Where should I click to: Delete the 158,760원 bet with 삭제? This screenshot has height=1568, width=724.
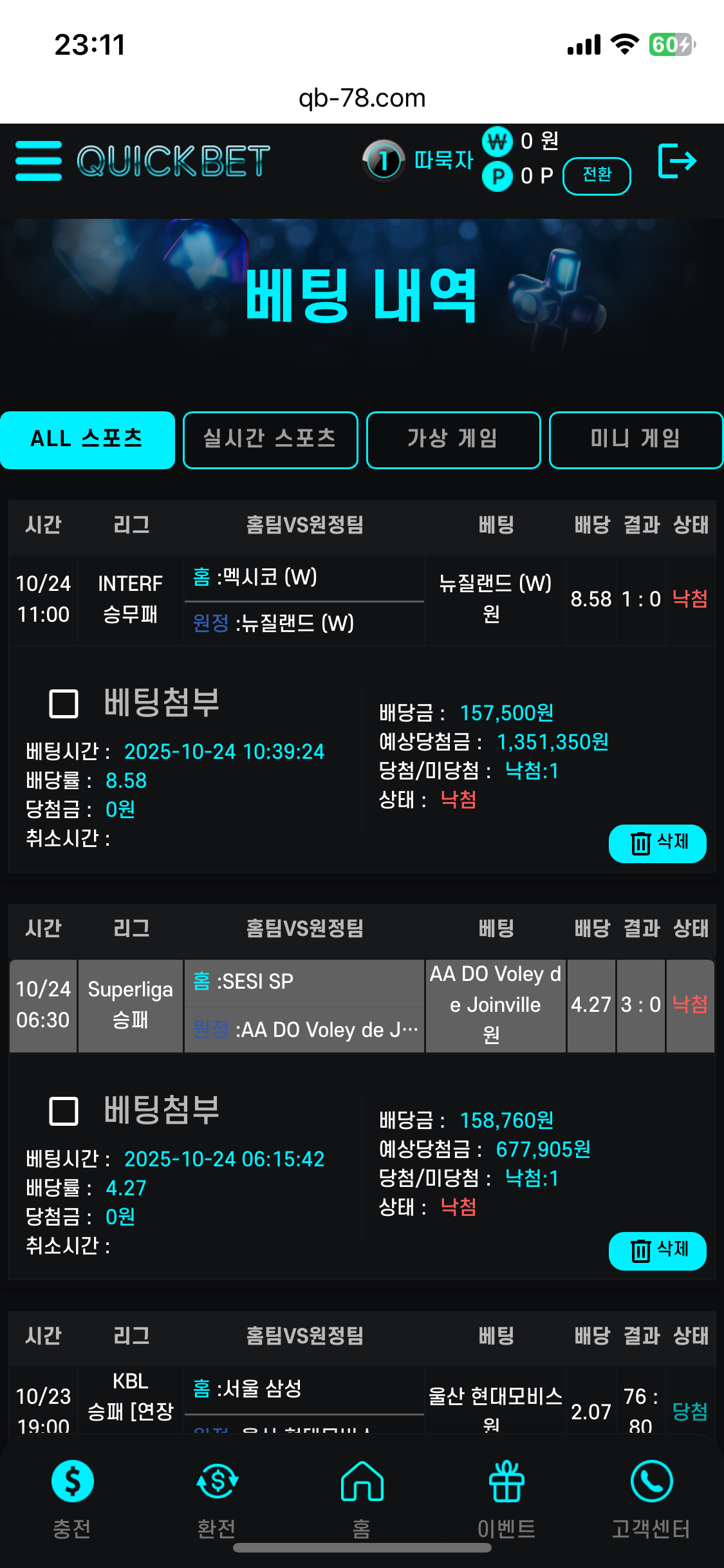tap(657, 1251)
